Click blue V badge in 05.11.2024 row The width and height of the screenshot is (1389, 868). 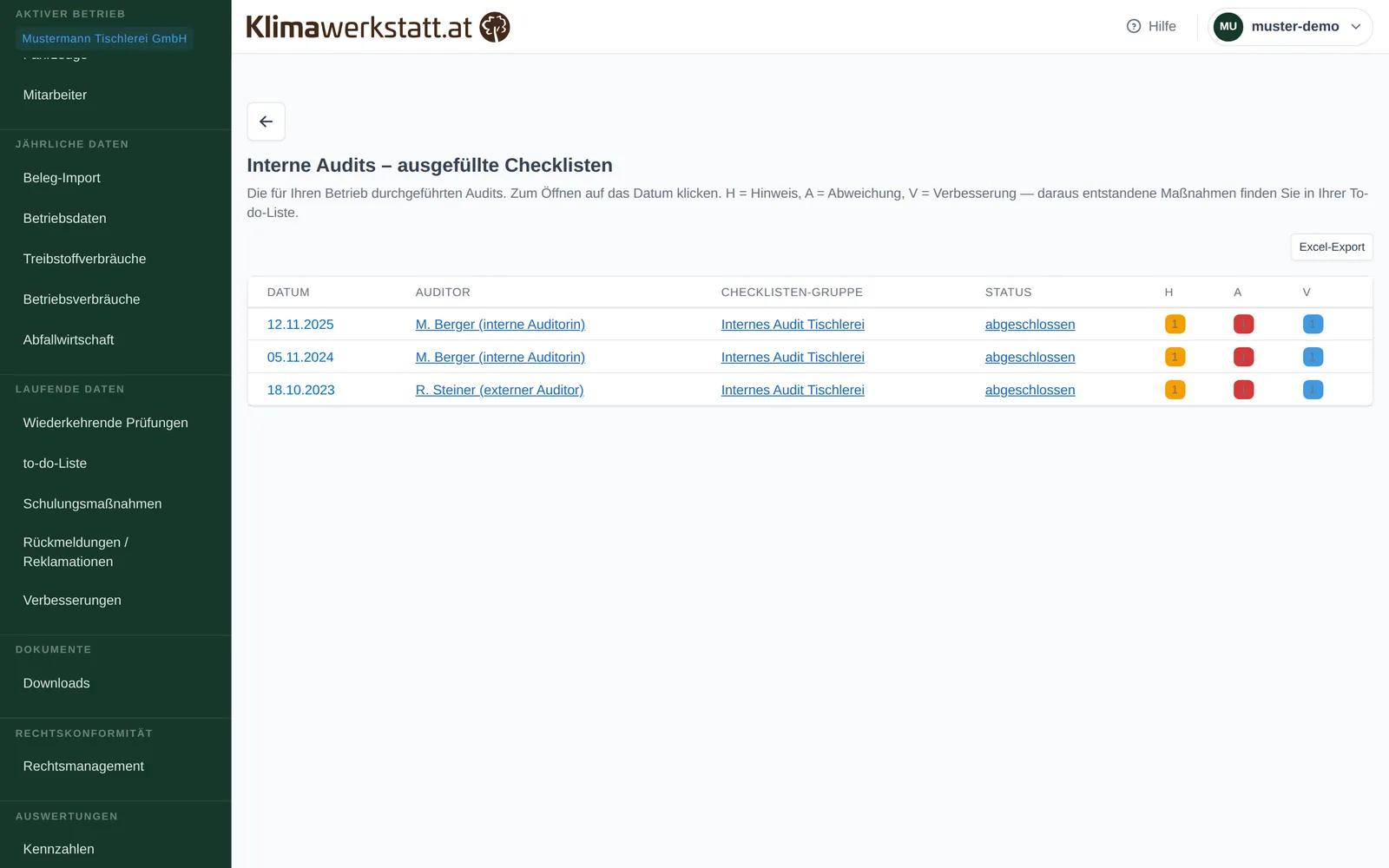(1313, 357)
